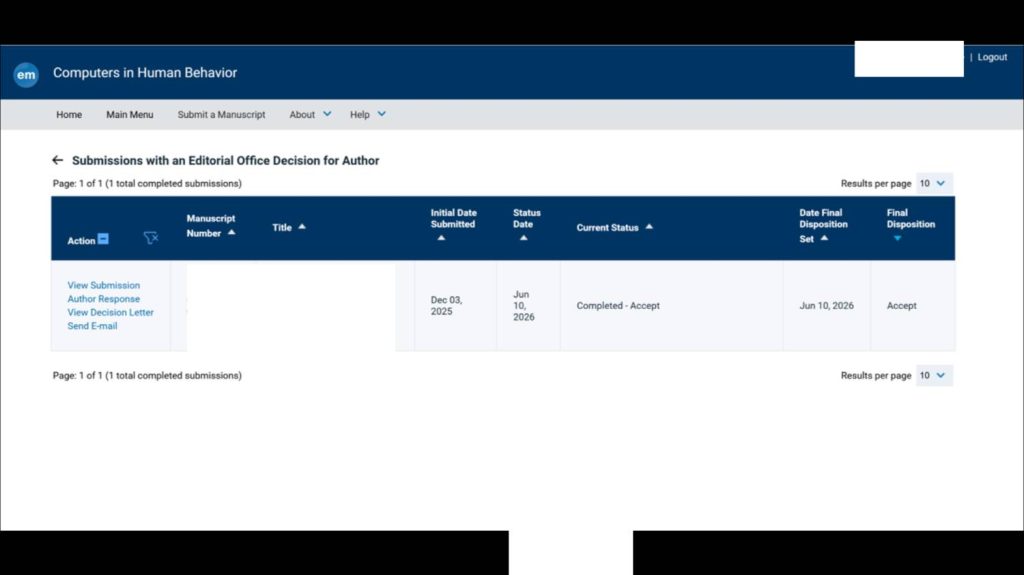Toggle Final Disposition descending sort arrow
Viewport: 1024px width, 575px height.
coord(897,238)
